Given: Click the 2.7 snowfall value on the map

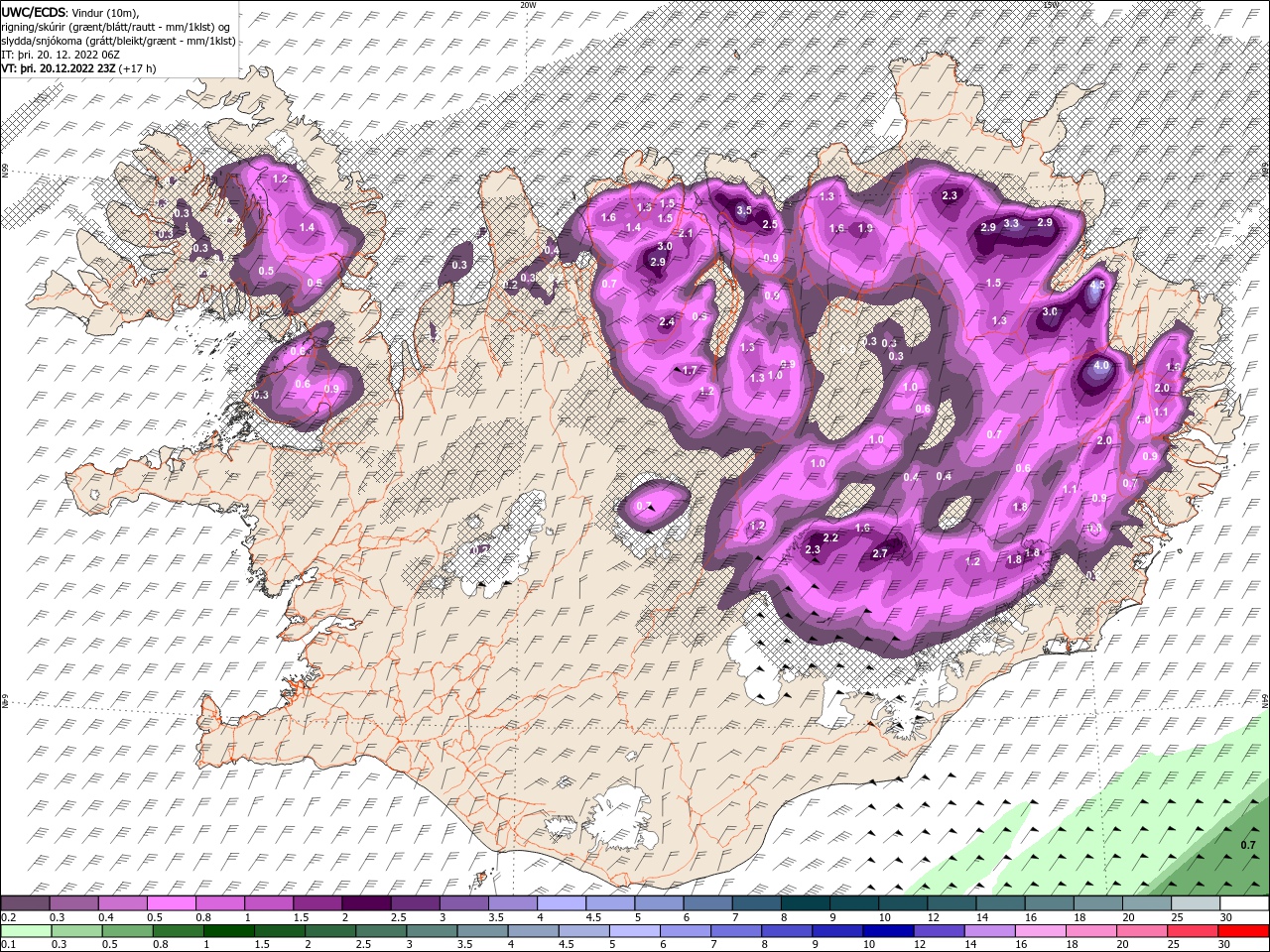Looking at the screenshot, I should point(879,553).
